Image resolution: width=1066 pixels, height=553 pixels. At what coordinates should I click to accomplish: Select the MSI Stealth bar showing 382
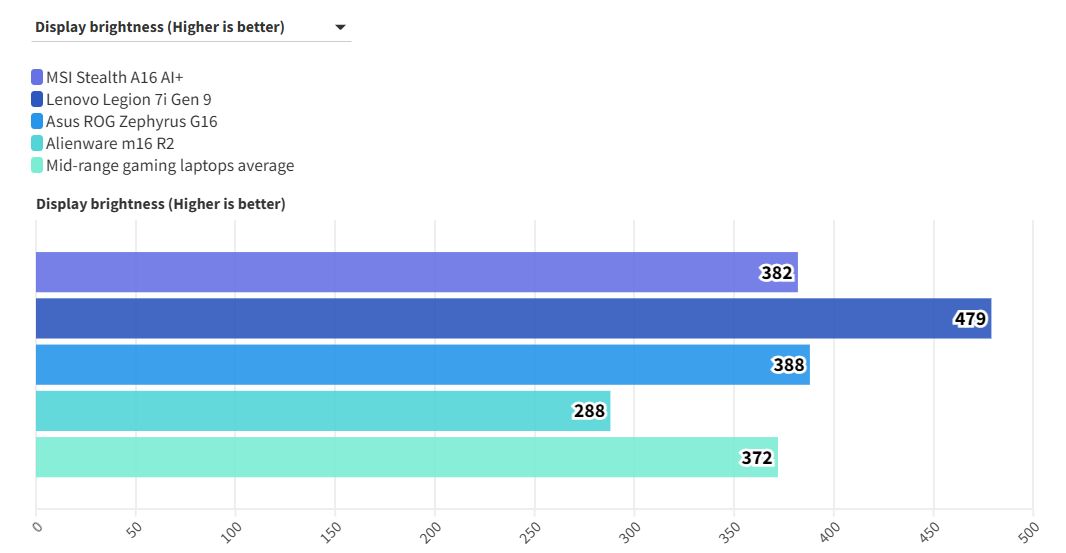pyautogui.click(x=400, y=272)
